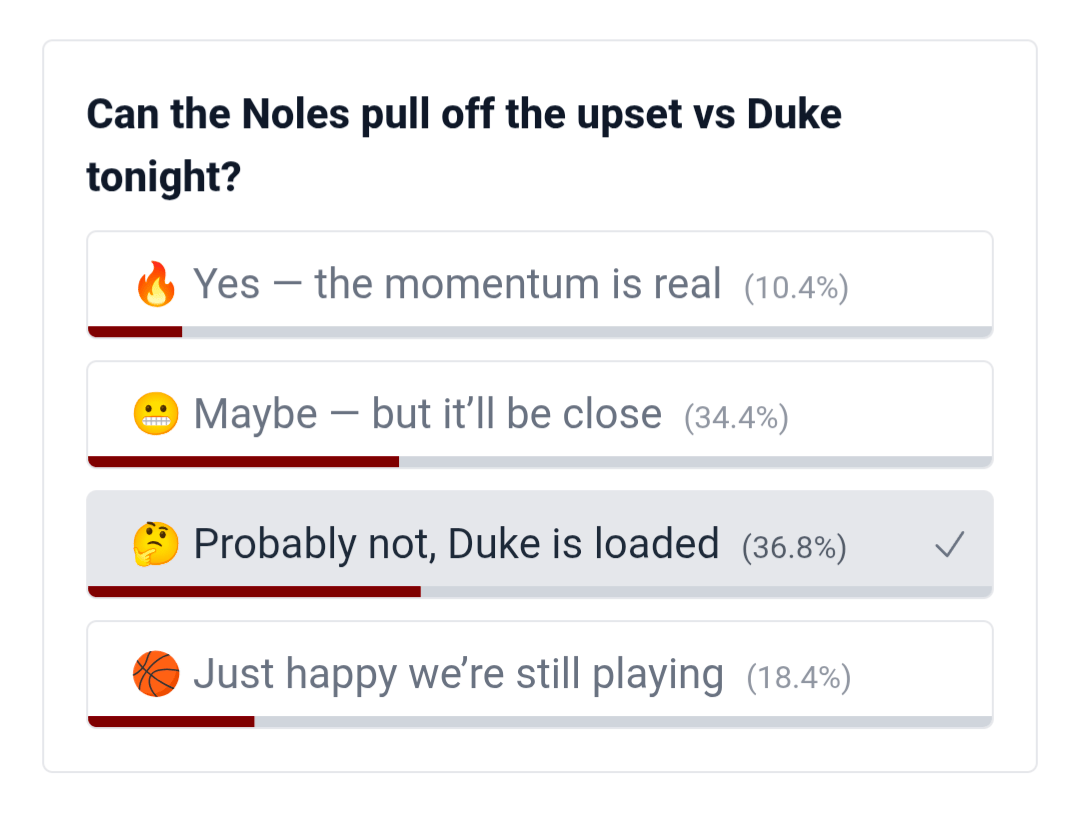1080x818 pixels.
Task: Click the thinking face emoji
Action: [x=156, y=545]
